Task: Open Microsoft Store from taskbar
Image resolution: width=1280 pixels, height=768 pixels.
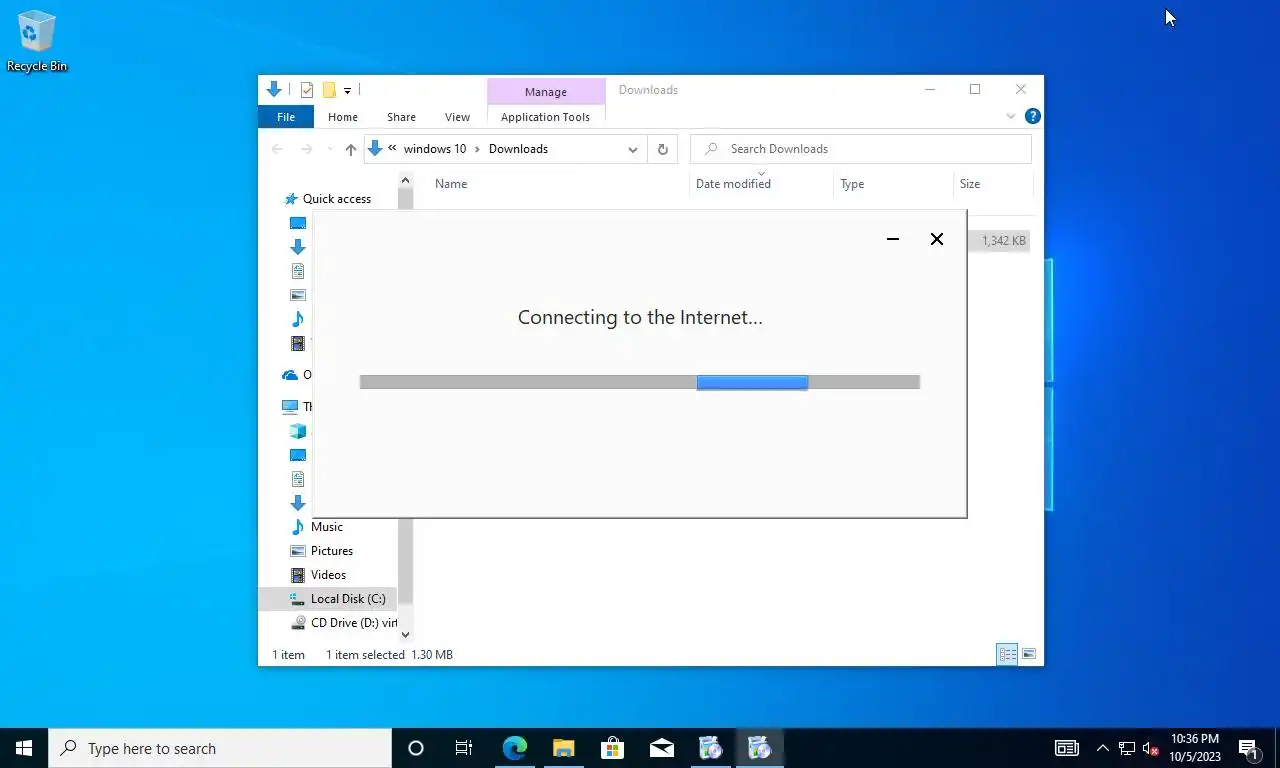Action: (613, 748)
